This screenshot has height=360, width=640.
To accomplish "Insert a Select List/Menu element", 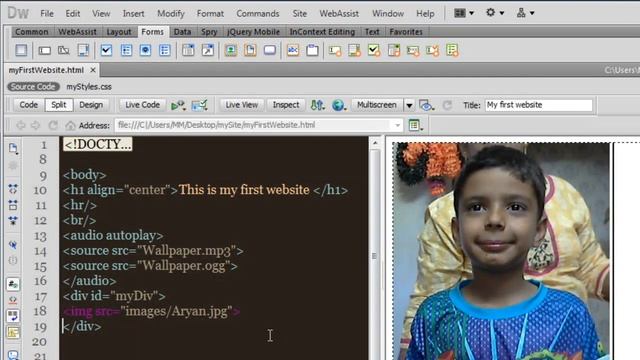I will (188, 50).
